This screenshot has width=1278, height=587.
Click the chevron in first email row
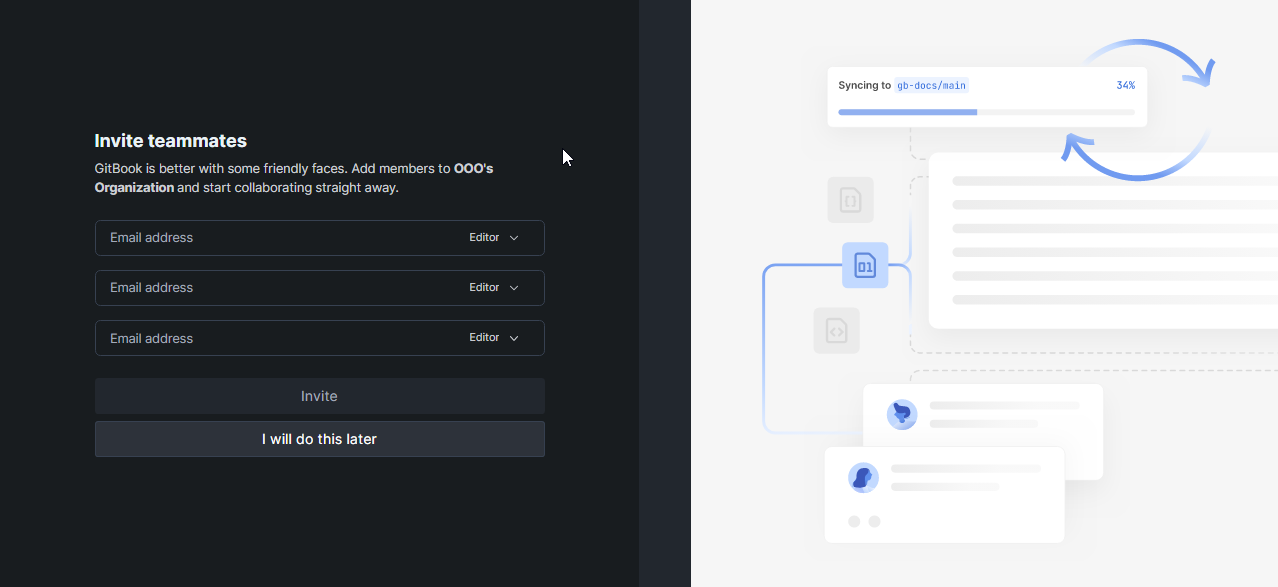tap(514, 238)
